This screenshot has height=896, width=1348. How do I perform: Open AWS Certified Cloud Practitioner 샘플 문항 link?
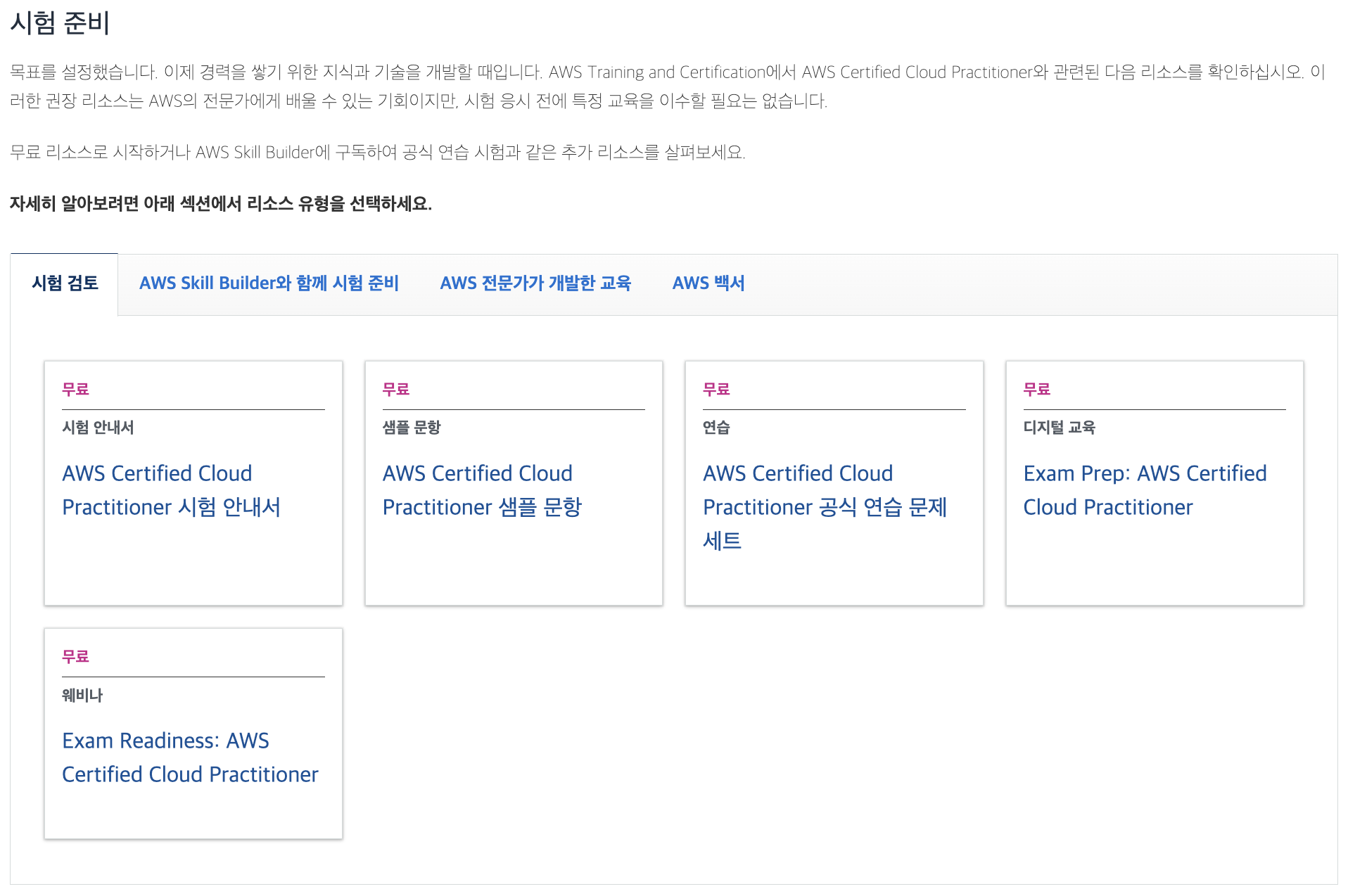[x=482, y=490]
